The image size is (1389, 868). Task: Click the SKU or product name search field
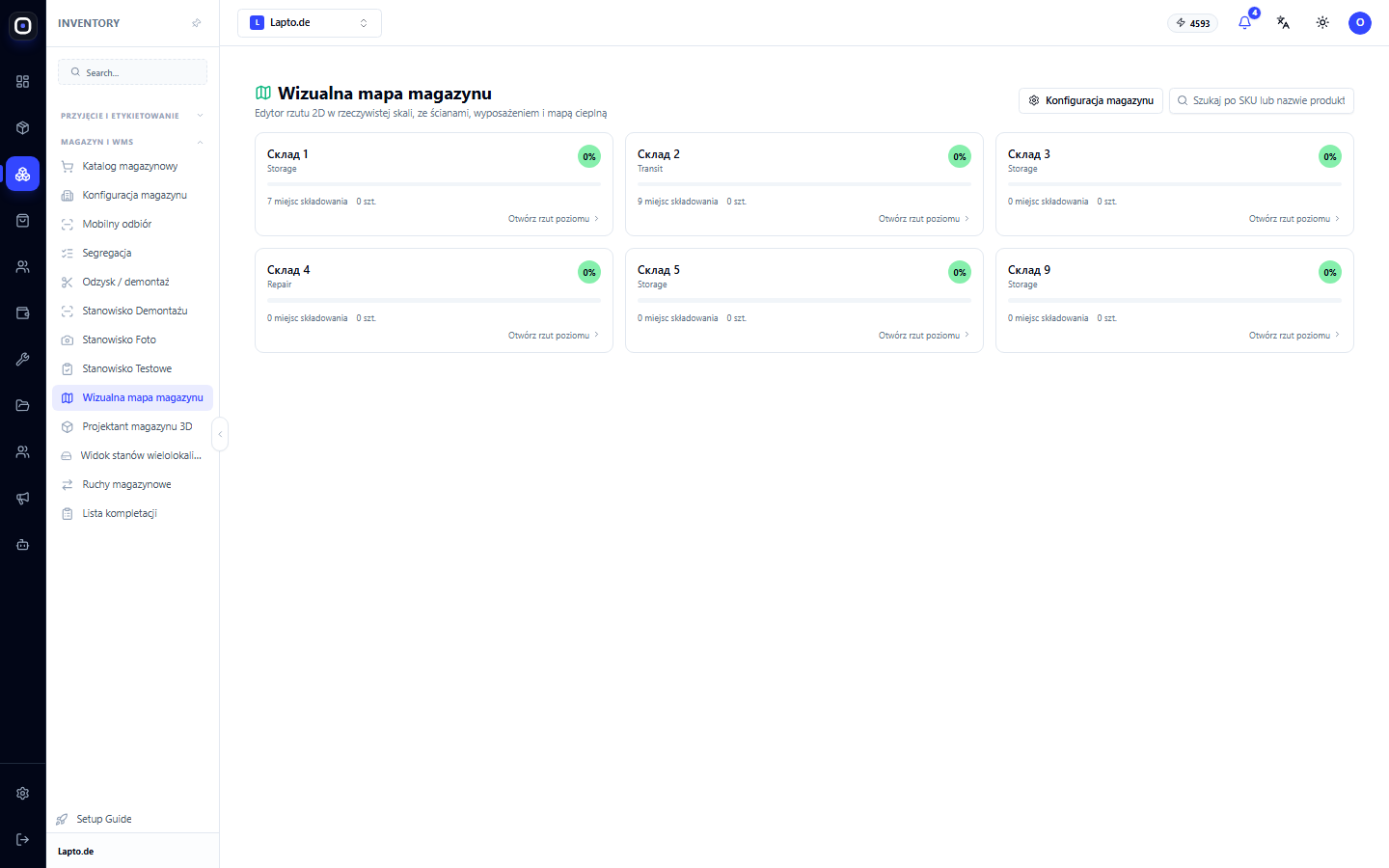[1262, 100]
